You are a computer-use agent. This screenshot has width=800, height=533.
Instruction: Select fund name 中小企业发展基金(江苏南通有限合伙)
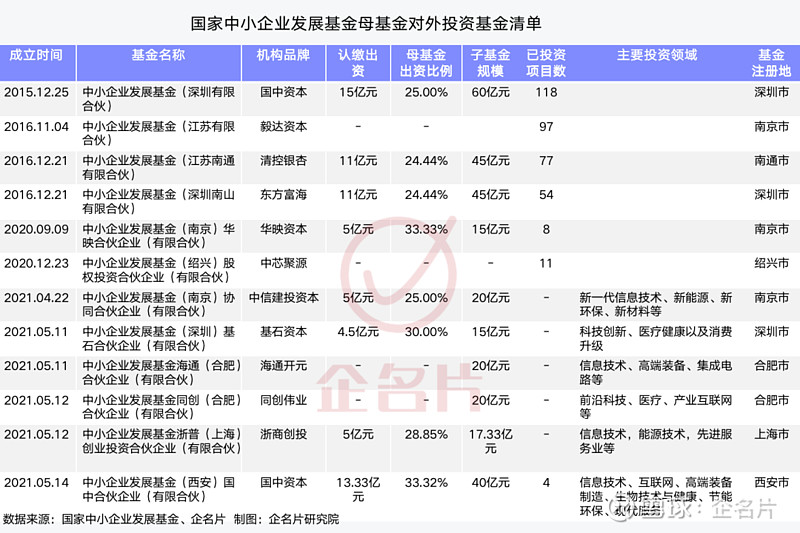158,167
